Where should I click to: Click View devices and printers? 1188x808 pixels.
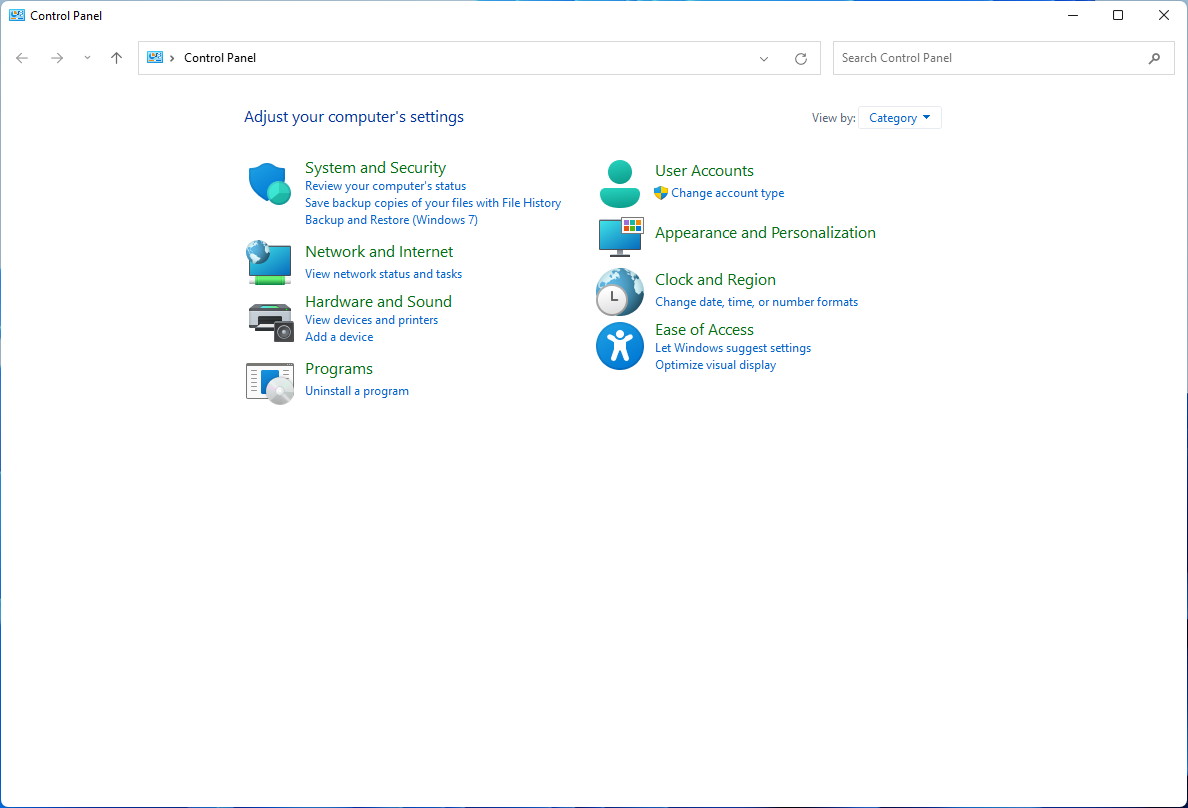[x=371, y=320]
